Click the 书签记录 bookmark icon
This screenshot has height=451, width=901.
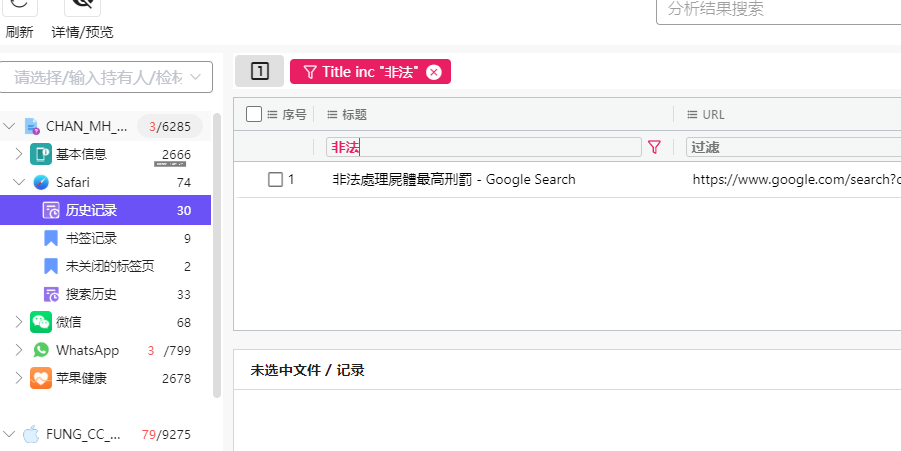pos(51,238)
